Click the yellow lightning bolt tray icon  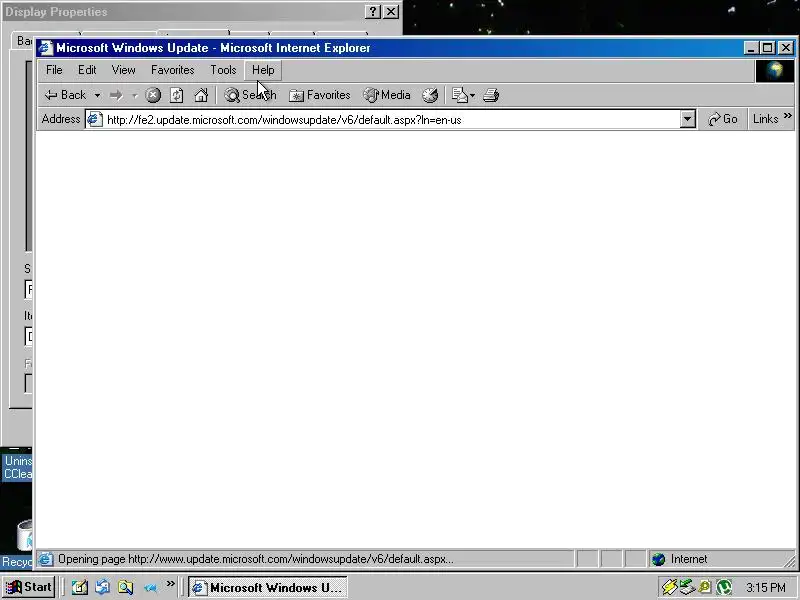669,588
